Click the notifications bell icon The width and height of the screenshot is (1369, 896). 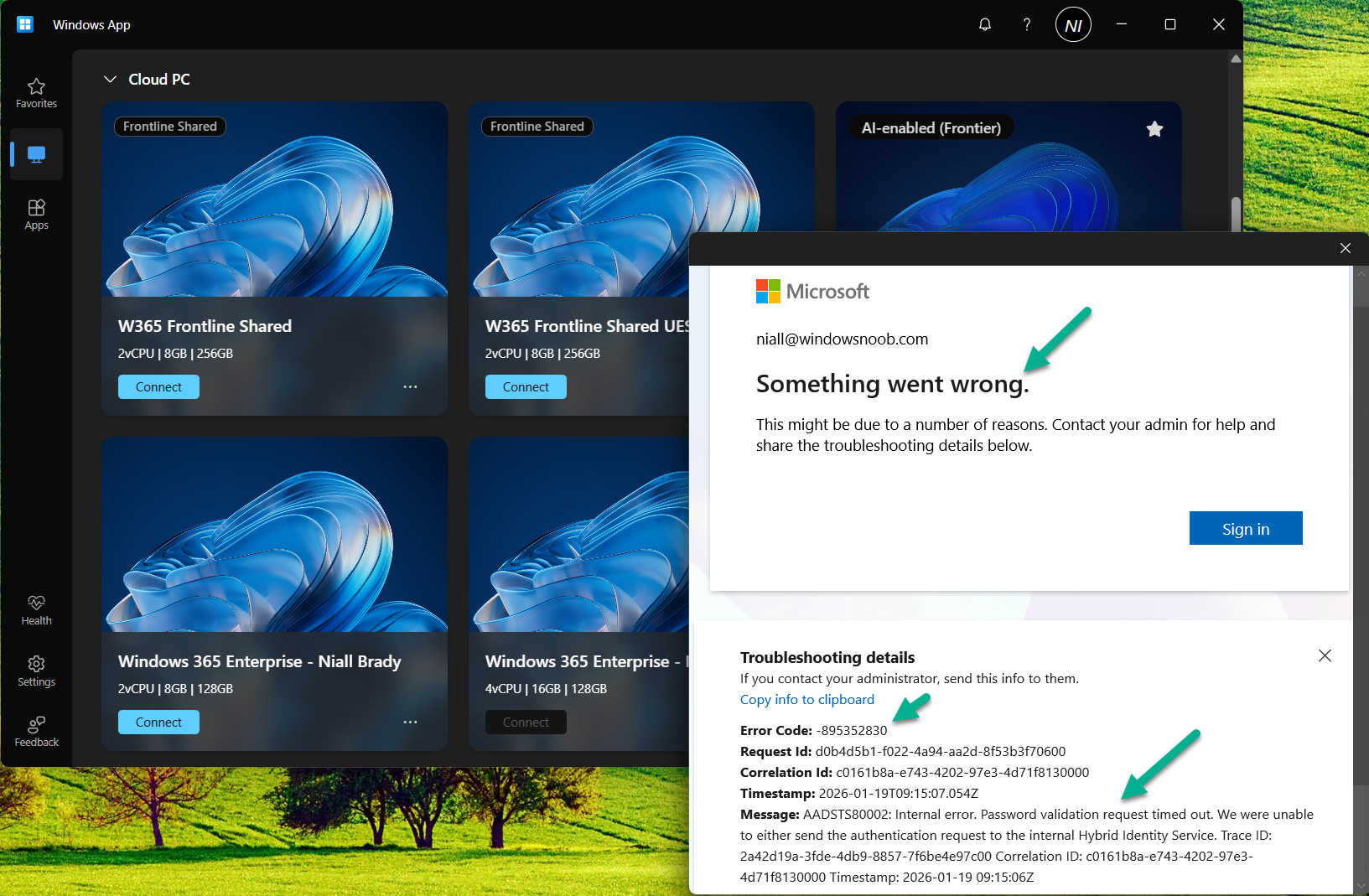click(x=985, y=24)
